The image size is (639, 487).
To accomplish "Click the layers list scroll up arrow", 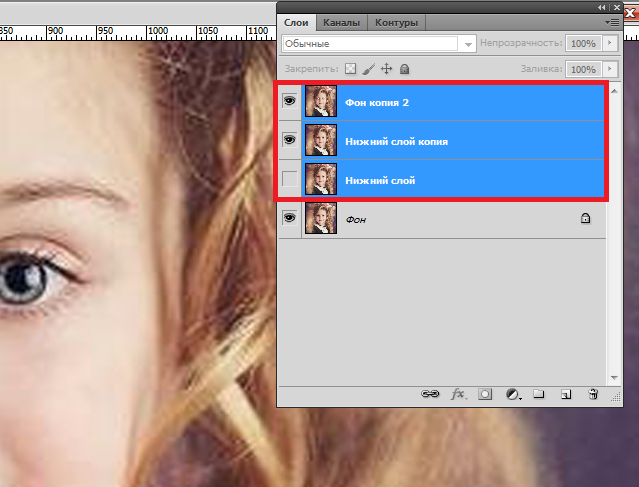I will coord(614,91).
